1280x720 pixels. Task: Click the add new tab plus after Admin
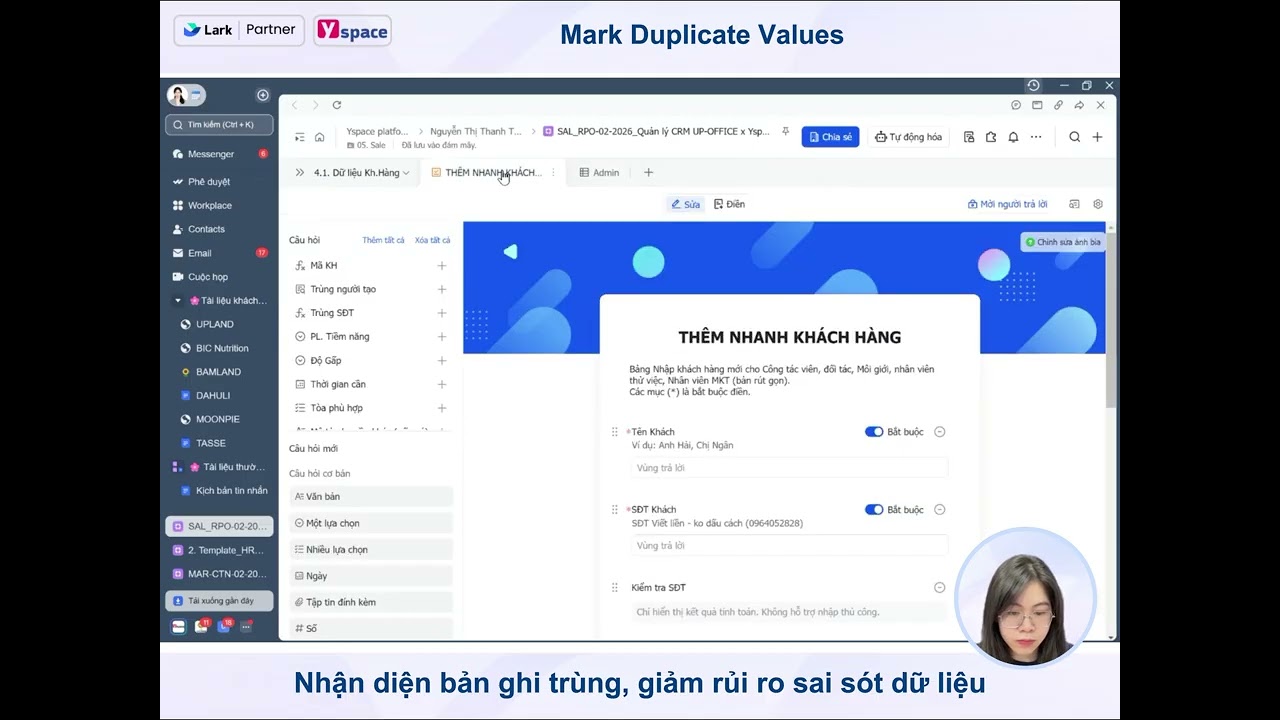pos(648,173)
